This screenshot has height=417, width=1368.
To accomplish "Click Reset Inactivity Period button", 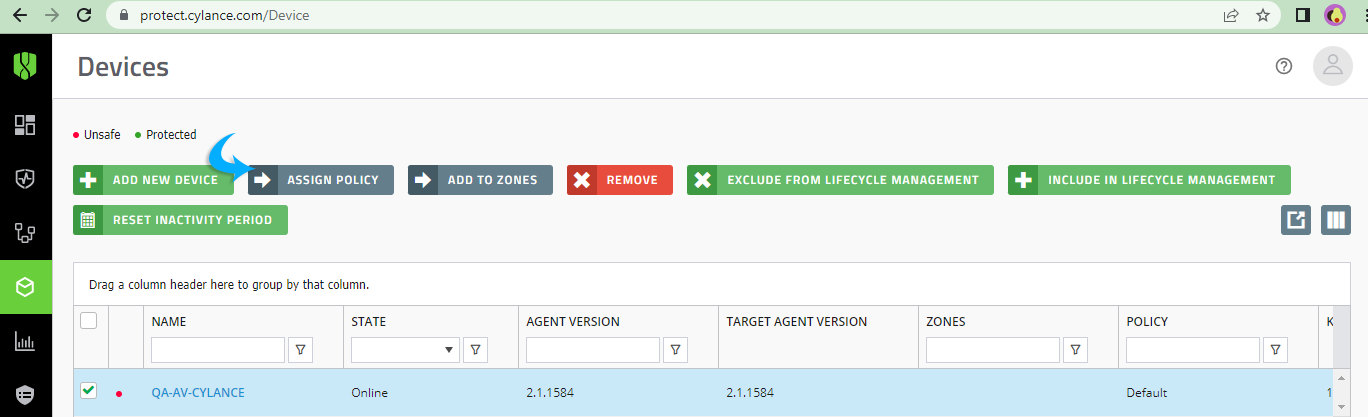I will click(x=180, y=220).
